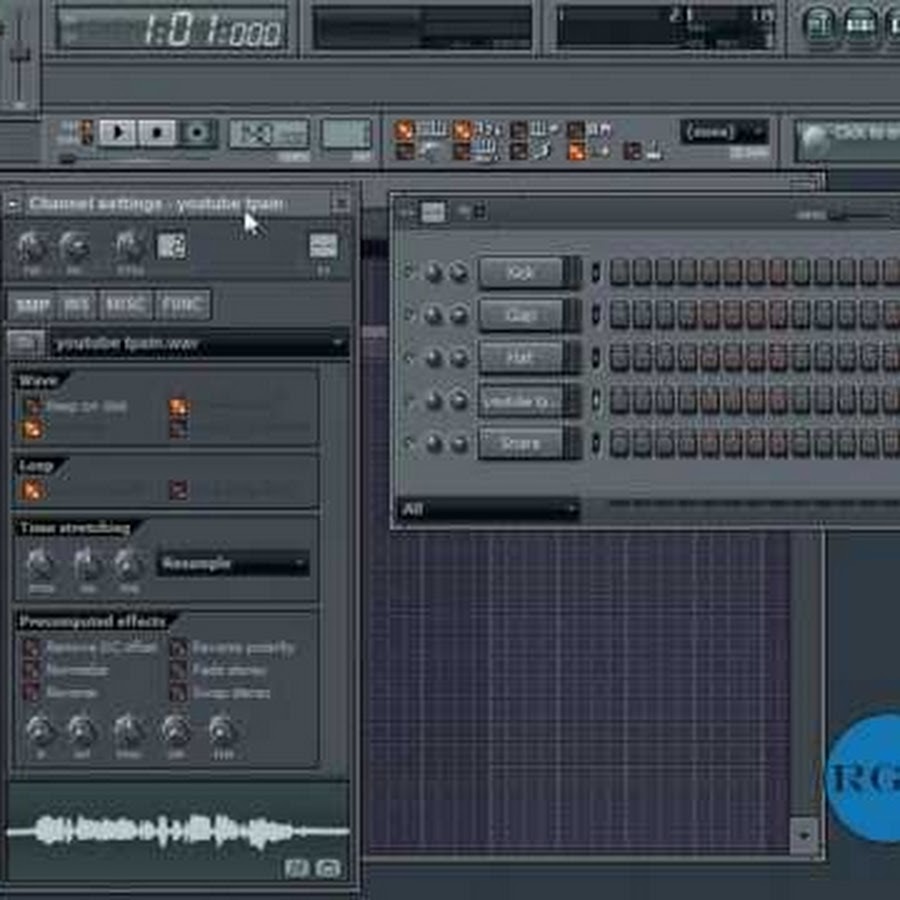The height and width of the screenshot is (900, 900).
Task: Open the MISC tab in Channel settings
Action: (x=126, y=305)
